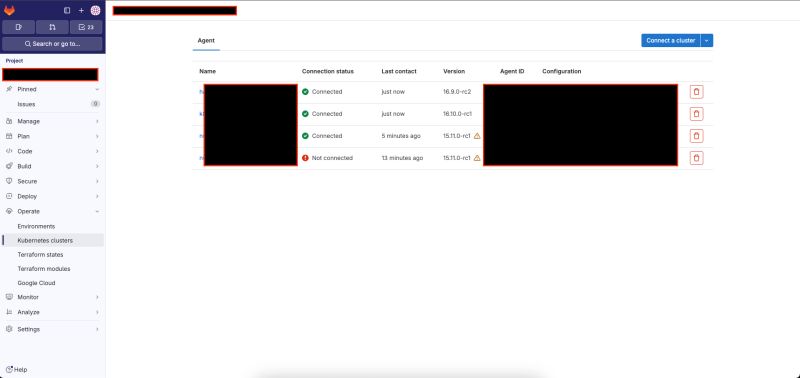The width and height of the screenshot is (800, 378).
Task: Click the red Not connected status icon
Action: coord(305,158)
